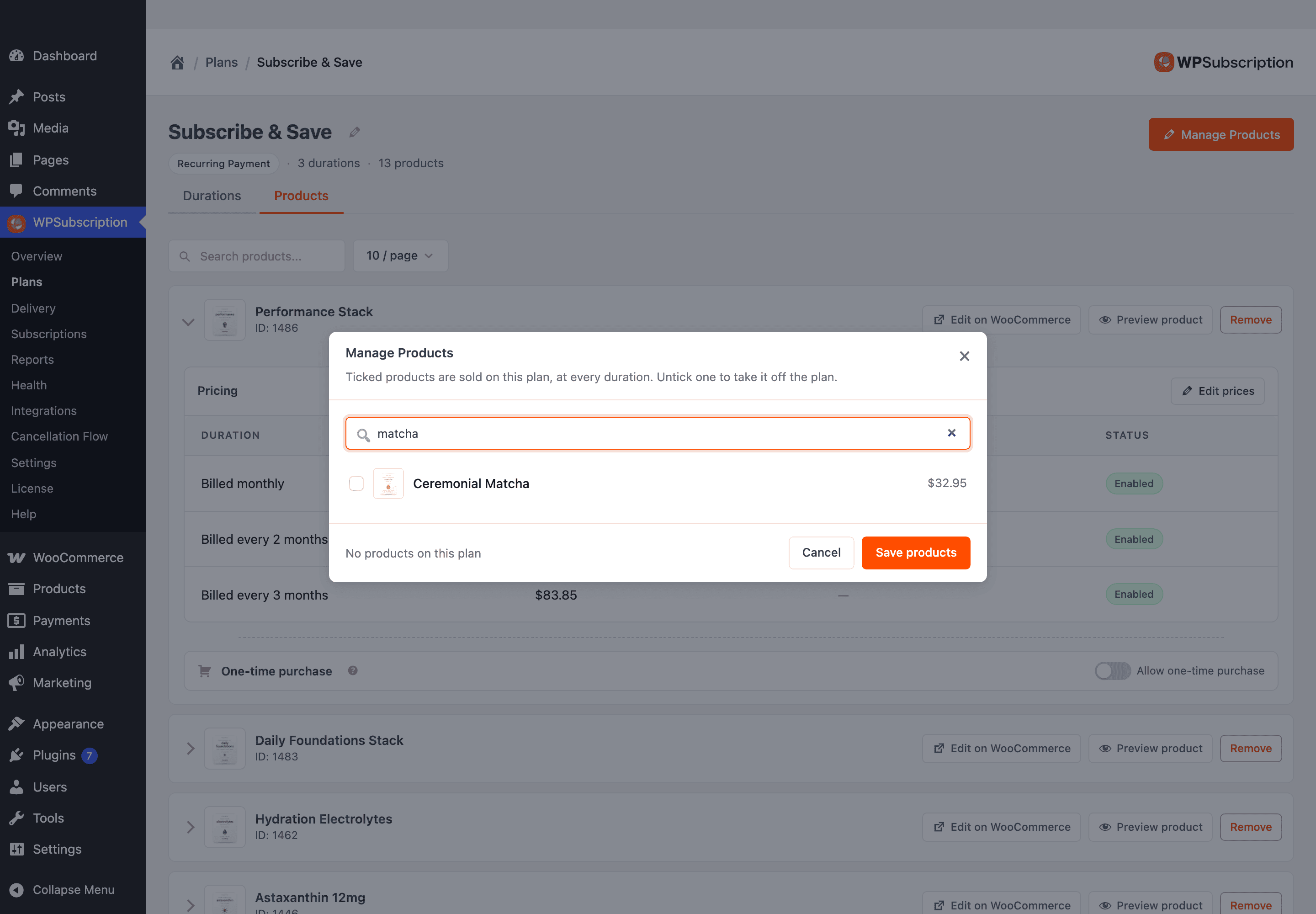Open Subscriptions submenu item
The width and height of the screenshot is (1316, 914).
73,334
